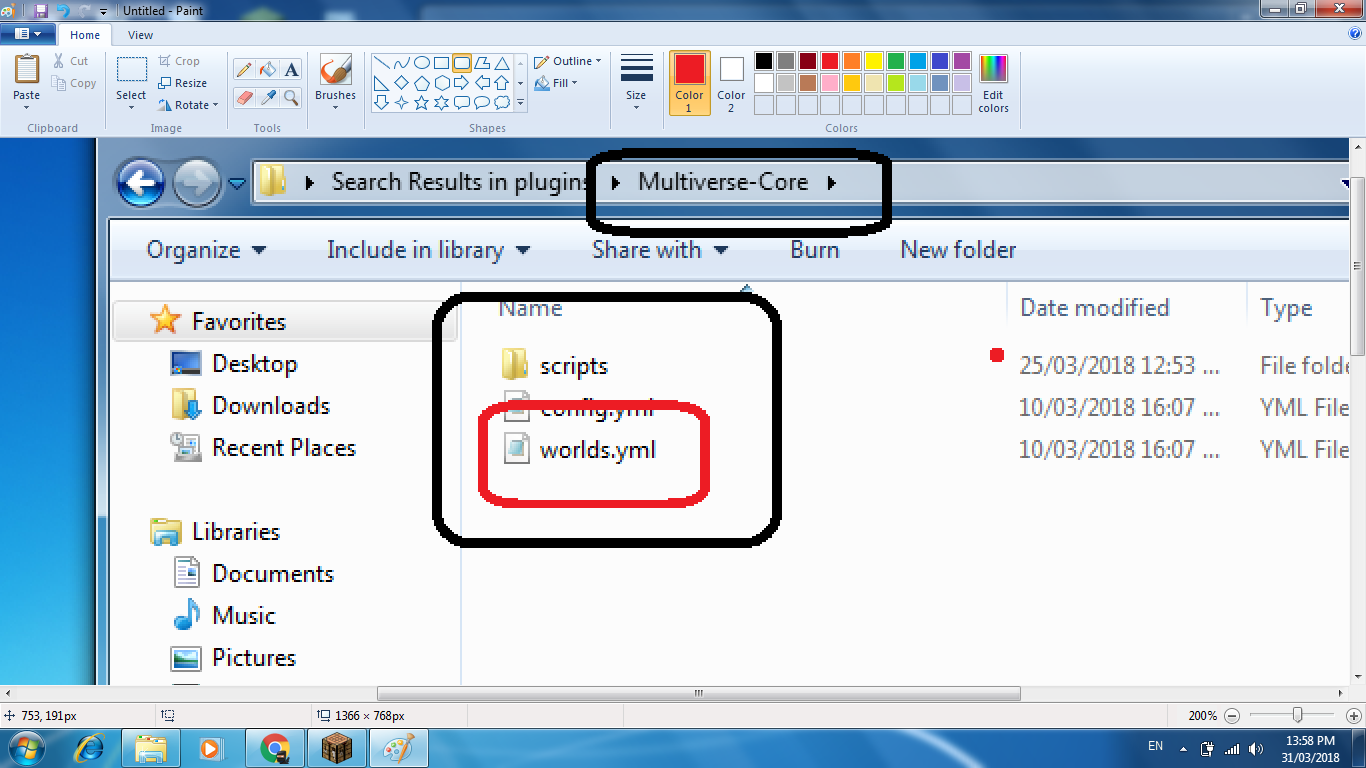Select the Magnifier tool
Image resolution: width=1366 pixels, height=768 pixels.
click(x=291, y=97)
